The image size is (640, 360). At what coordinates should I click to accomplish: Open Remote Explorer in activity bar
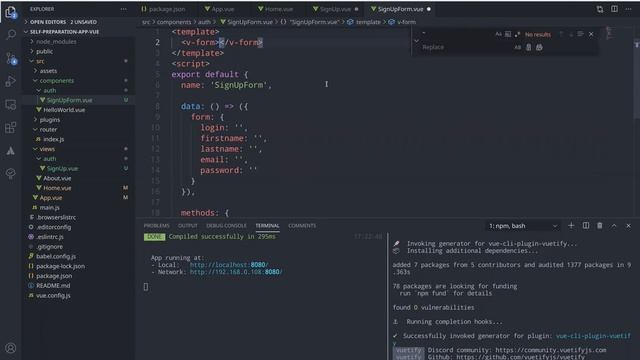(x=11, y=104)
